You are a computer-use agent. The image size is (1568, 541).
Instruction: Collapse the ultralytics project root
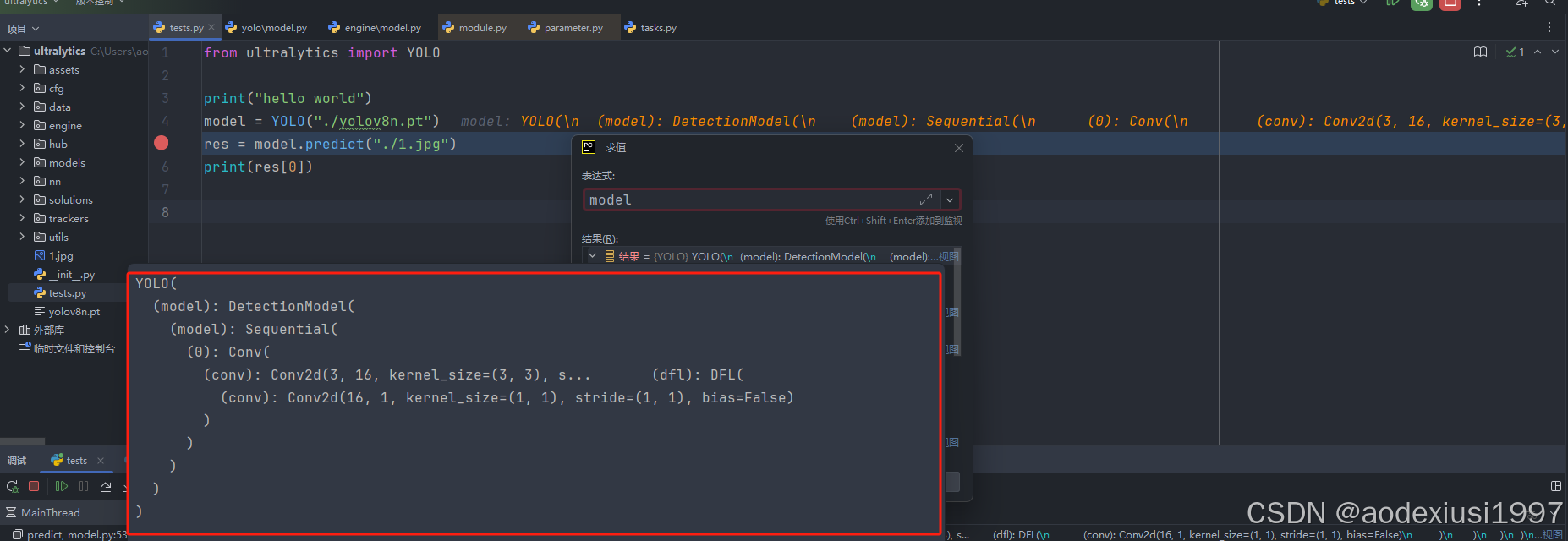coord(8,51)
